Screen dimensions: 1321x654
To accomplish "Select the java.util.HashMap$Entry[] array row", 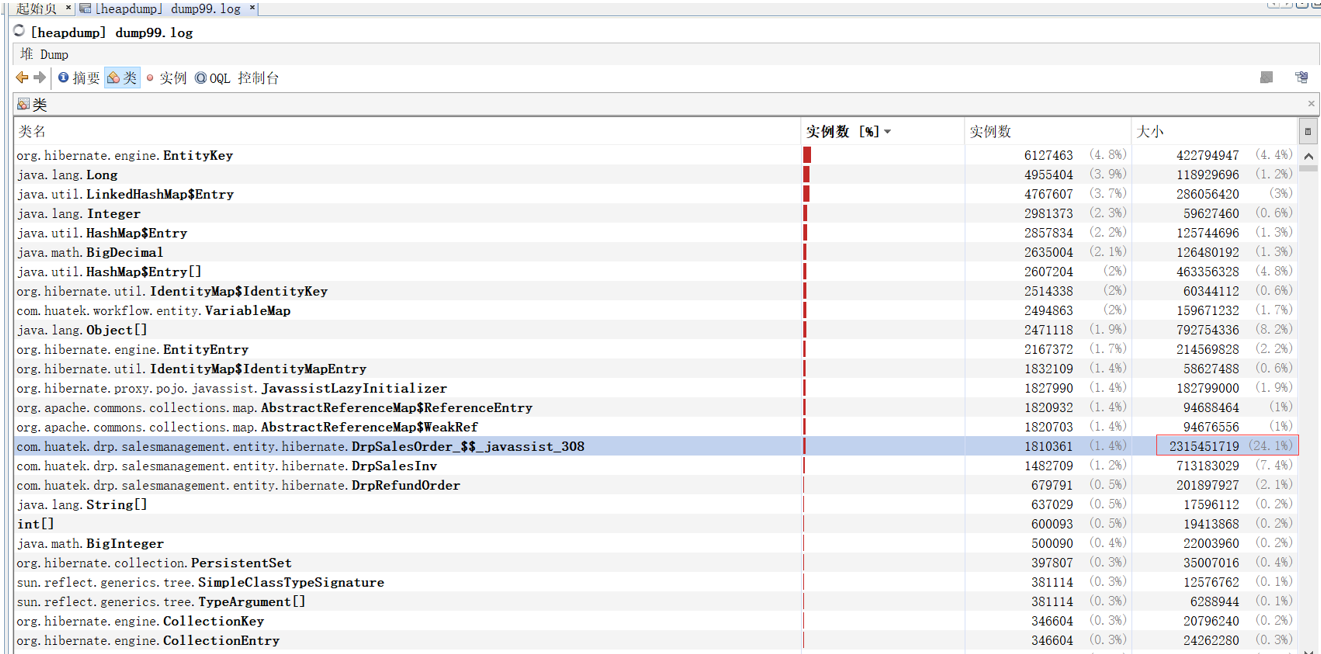I will click(x=656, y=272).
